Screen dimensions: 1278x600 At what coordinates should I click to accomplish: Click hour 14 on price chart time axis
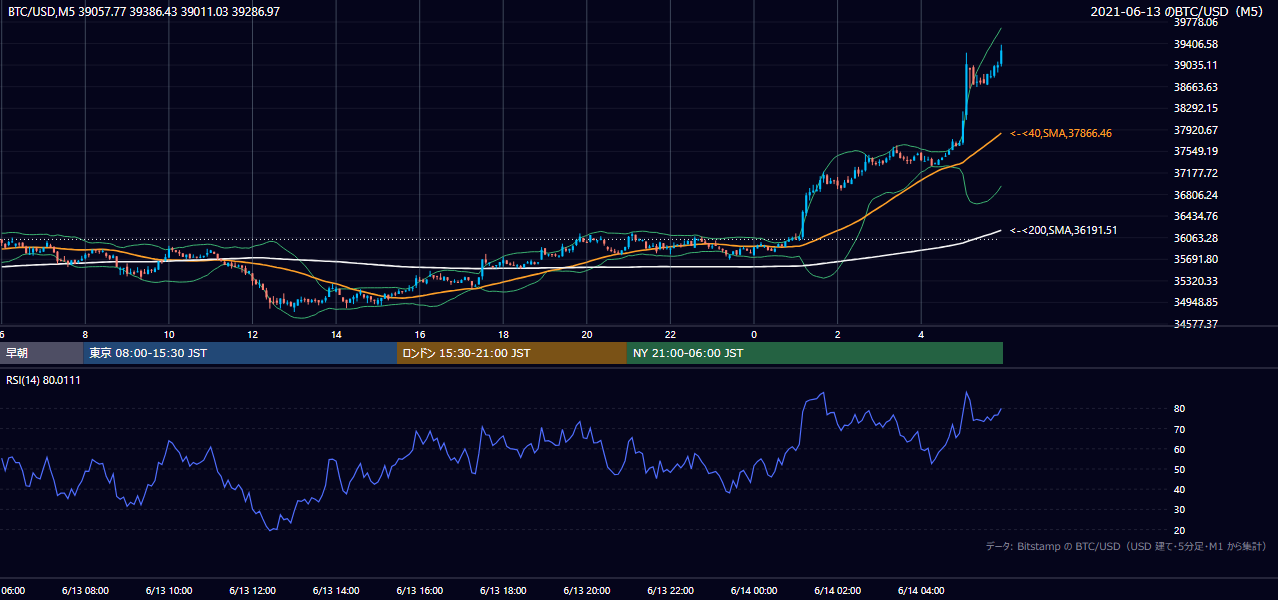(335, 334)
